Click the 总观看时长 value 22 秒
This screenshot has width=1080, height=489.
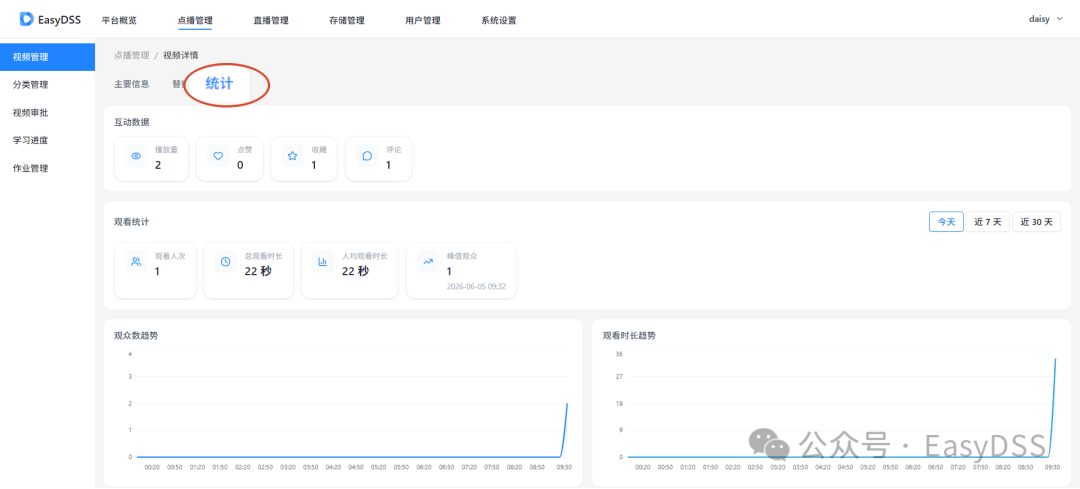pos(258,271)
